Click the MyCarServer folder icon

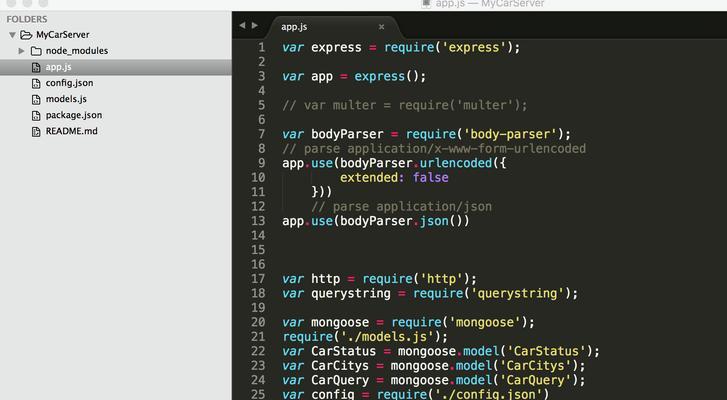tap(26, 35)
